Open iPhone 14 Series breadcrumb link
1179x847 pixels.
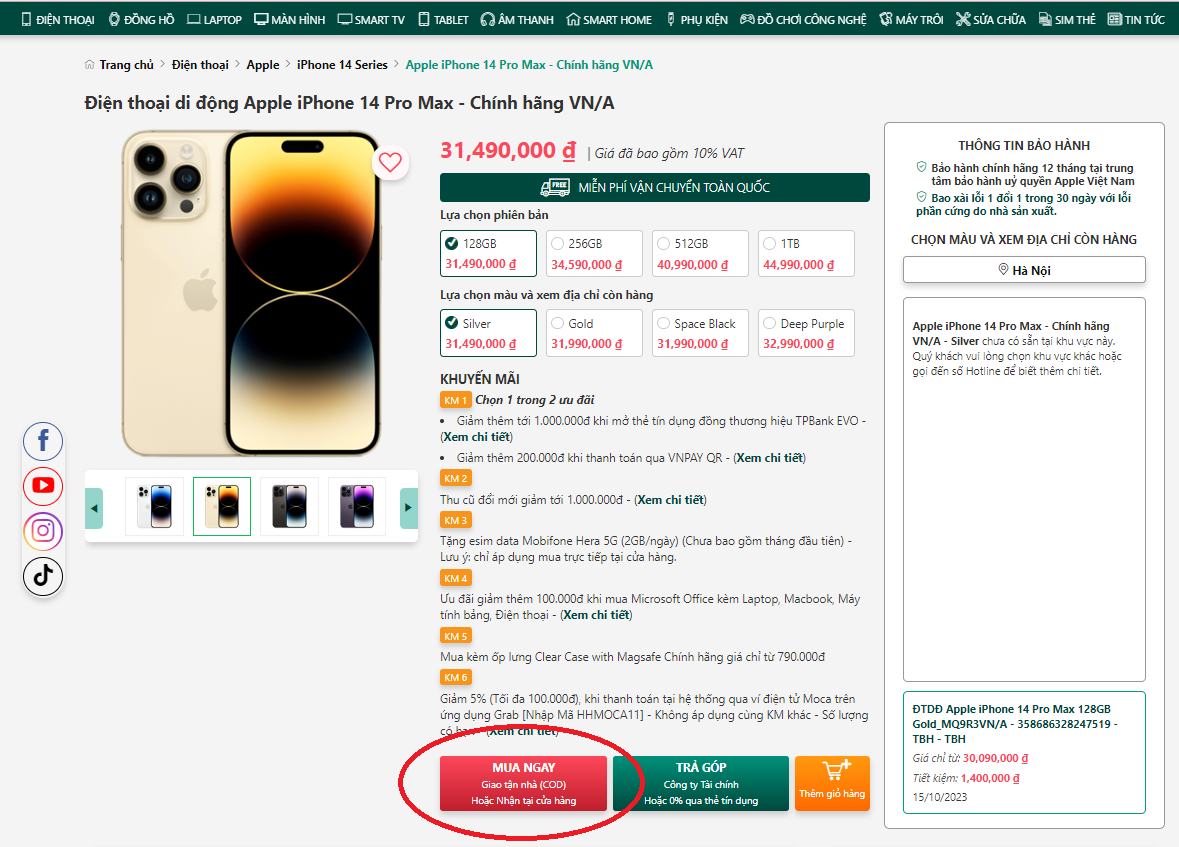(x=342, y=65)
